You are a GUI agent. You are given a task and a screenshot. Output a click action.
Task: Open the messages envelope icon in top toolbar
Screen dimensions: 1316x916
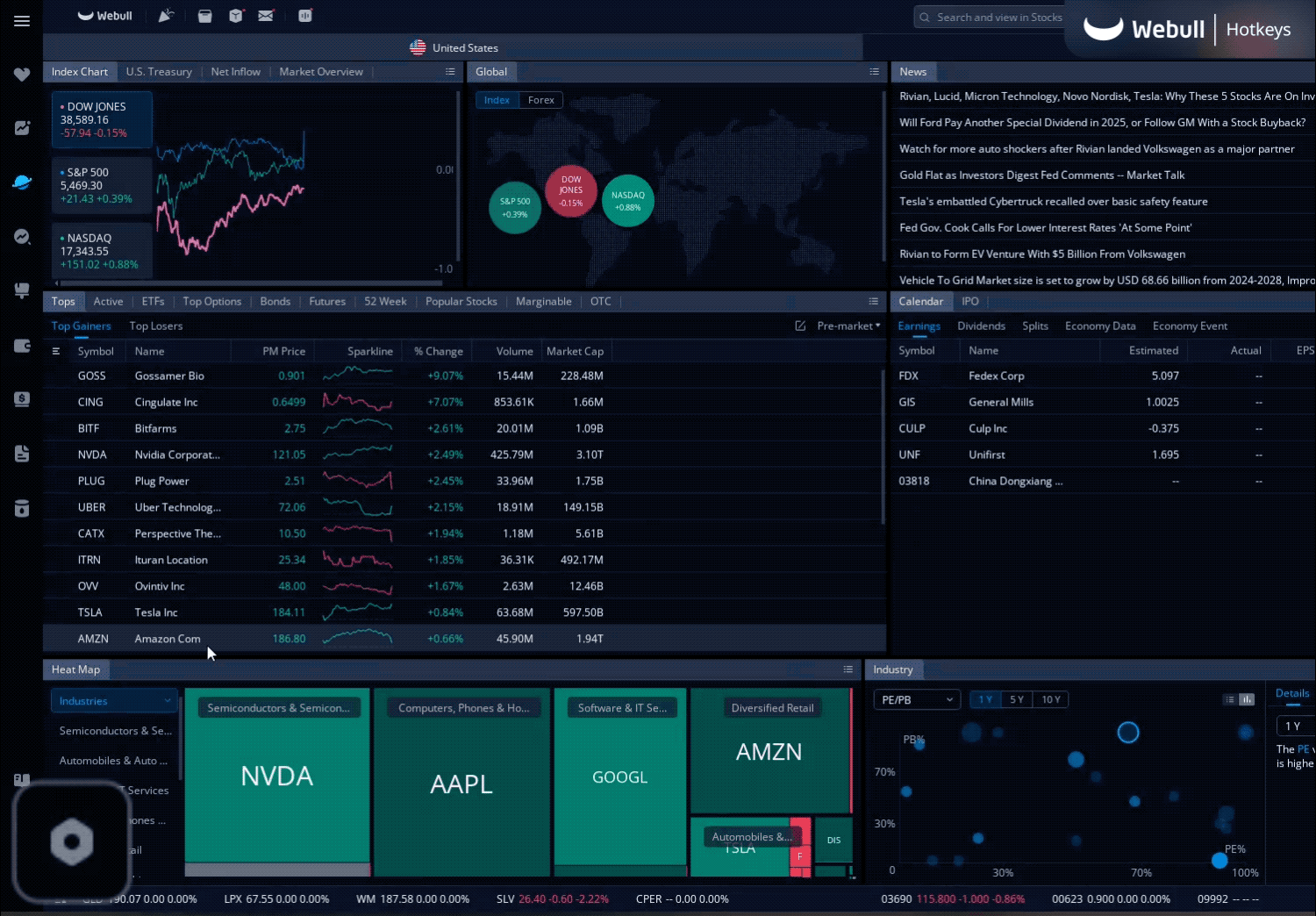[x=267, y=15]
